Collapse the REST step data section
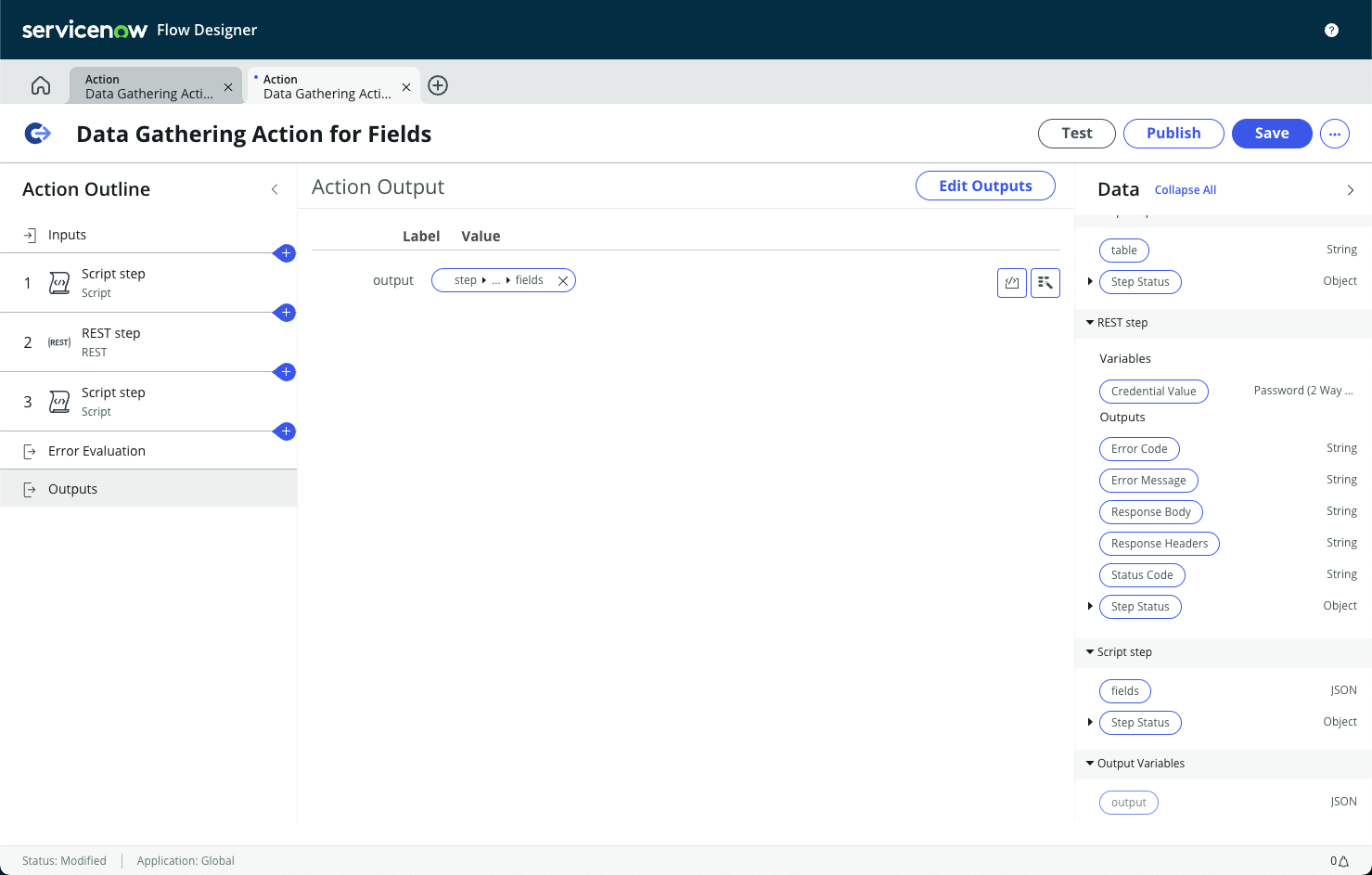 (1090, 323)
